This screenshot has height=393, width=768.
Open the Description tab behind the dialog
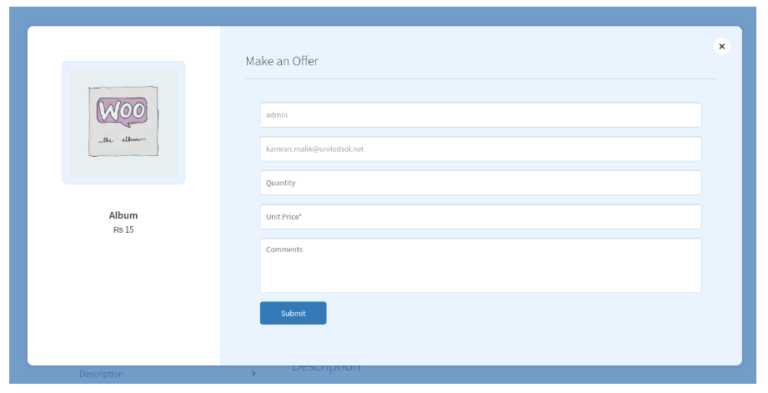click(101, 374)
